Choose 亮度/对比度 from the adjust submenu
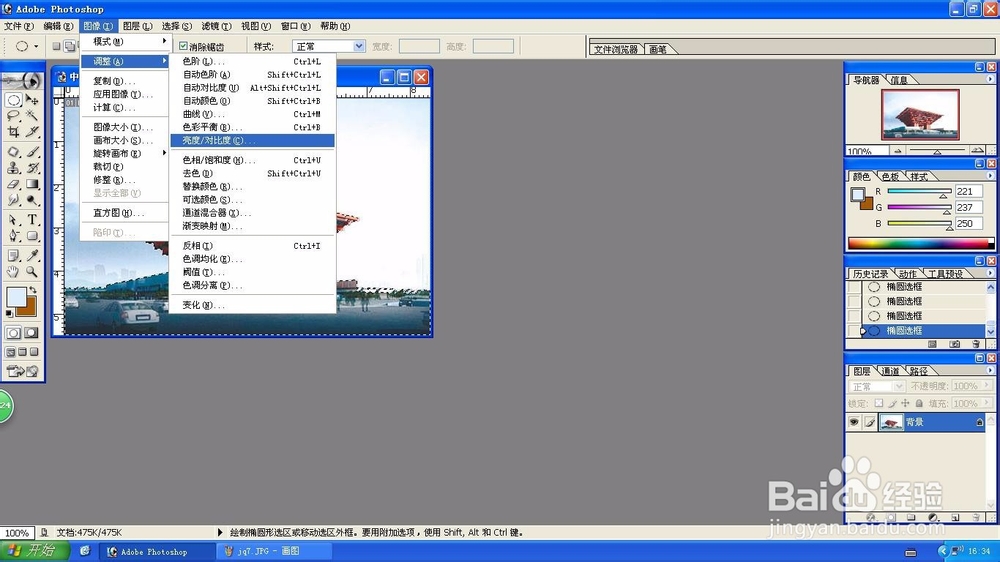This screenshot has width=1000, height=562. click(x=253, y=140)
